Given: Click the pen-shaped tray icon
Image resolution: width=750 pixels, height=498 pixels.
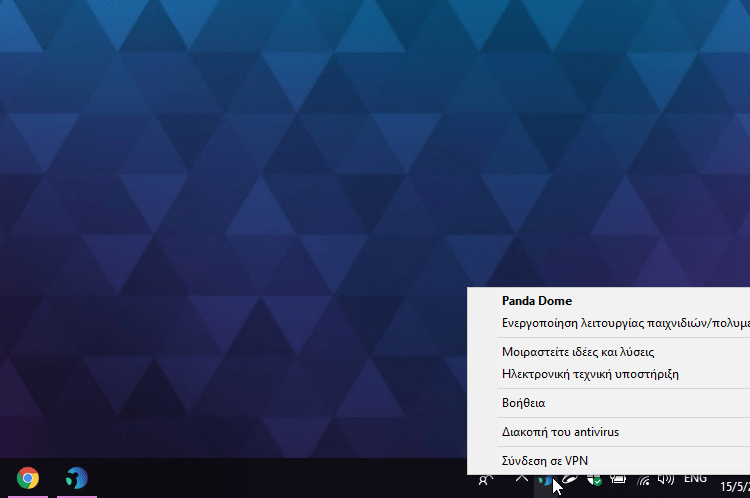Looking at the screenshot, I should point(569,479).
